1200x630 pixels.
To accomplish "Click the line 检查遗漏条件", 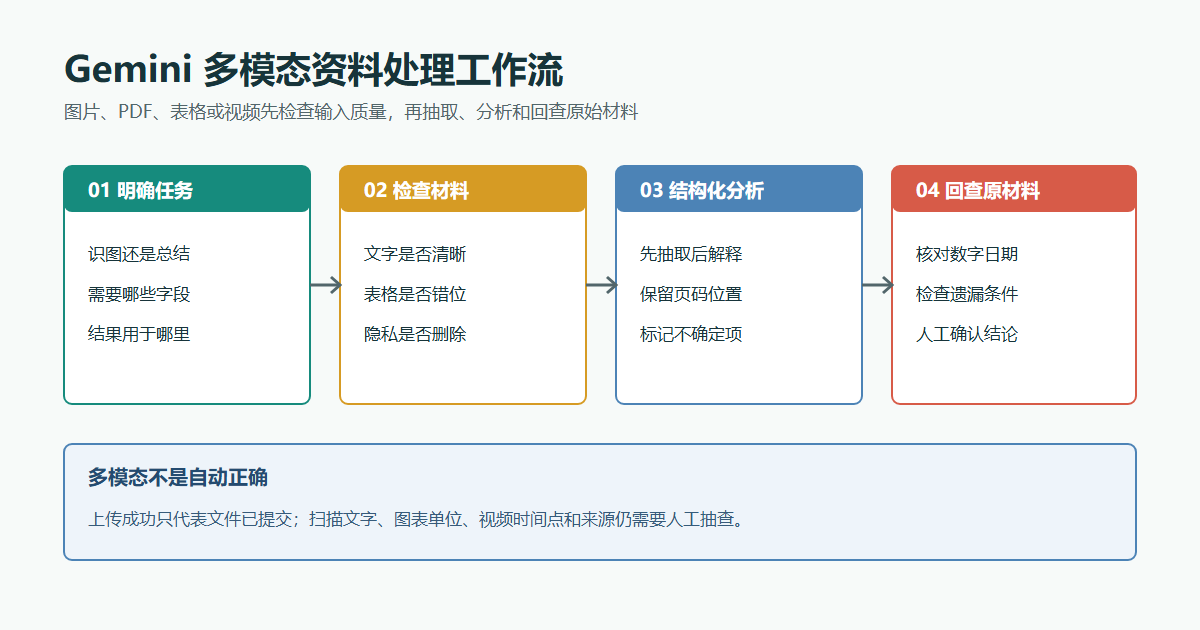I will 967,294.
